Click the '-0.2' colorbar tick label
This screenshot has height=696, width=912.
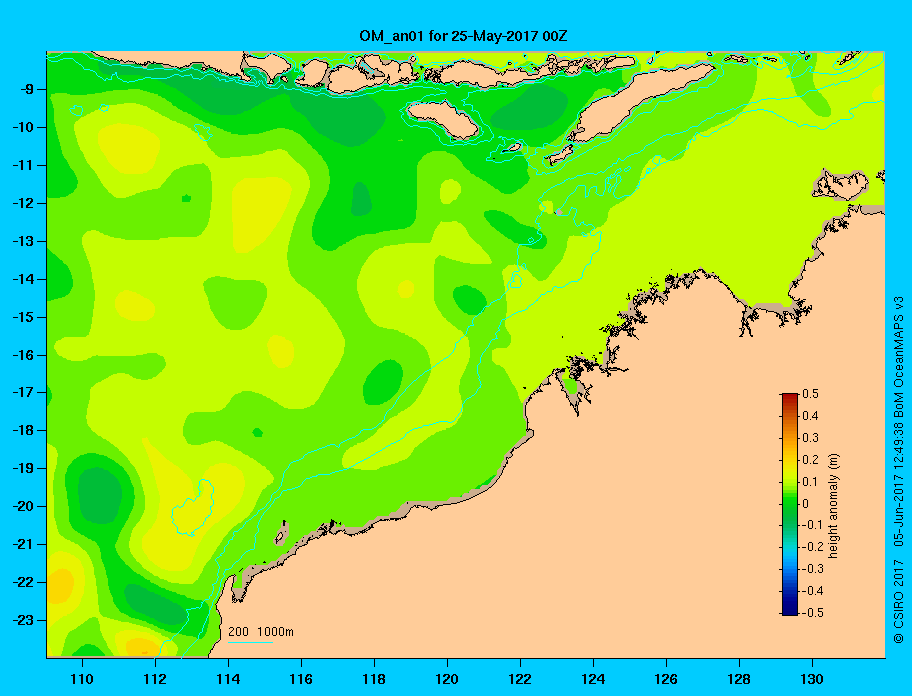tap(813, 547)
